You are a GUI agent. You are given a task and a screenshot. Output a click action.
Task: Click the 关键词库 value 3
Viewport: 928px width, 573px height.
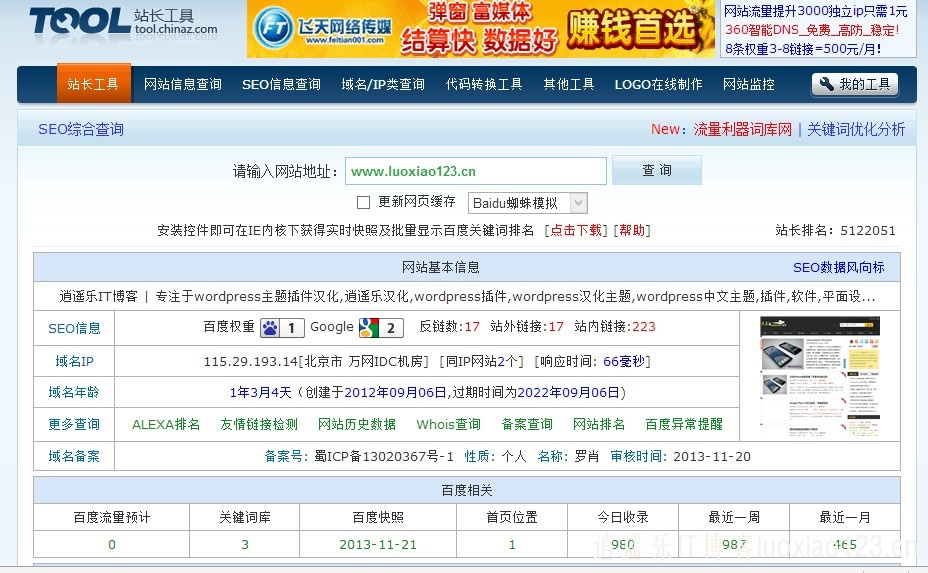tap(244, 545)
